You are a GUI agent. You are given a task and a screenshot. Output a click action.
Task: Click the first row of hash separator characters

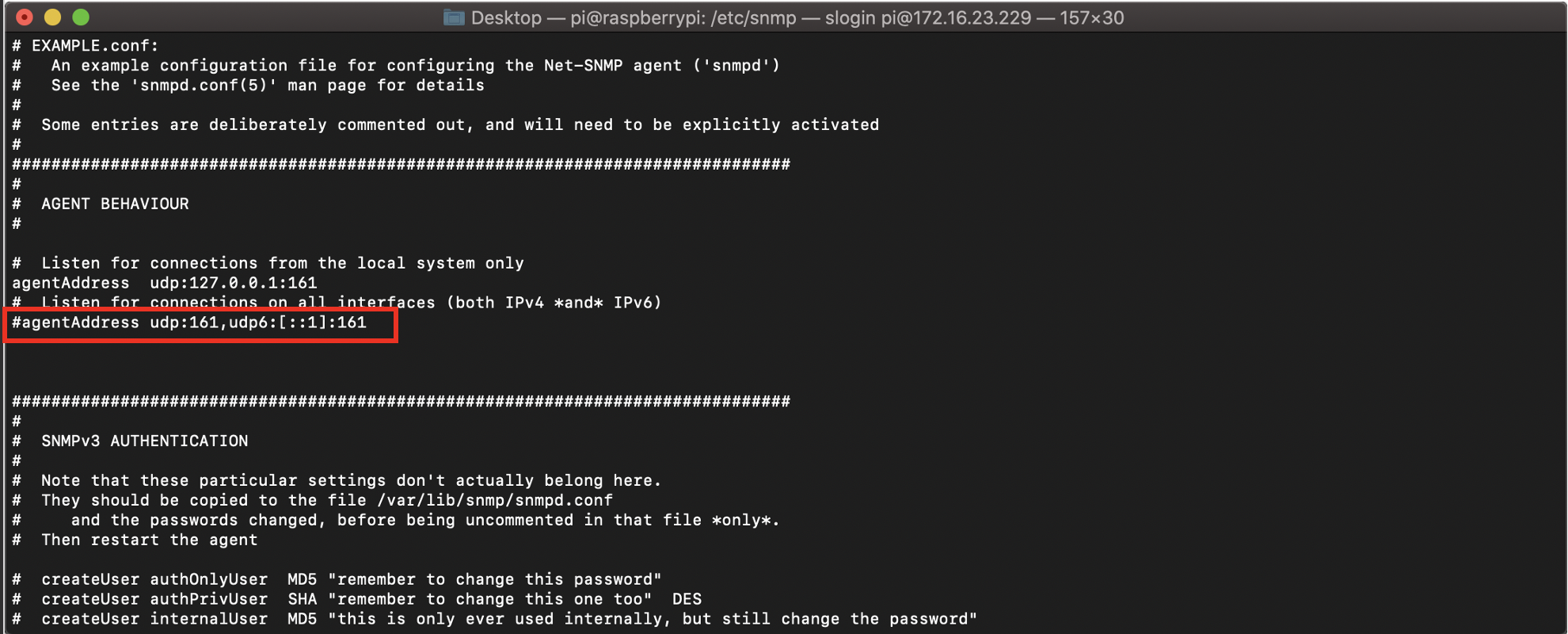[x=401, y=164]
